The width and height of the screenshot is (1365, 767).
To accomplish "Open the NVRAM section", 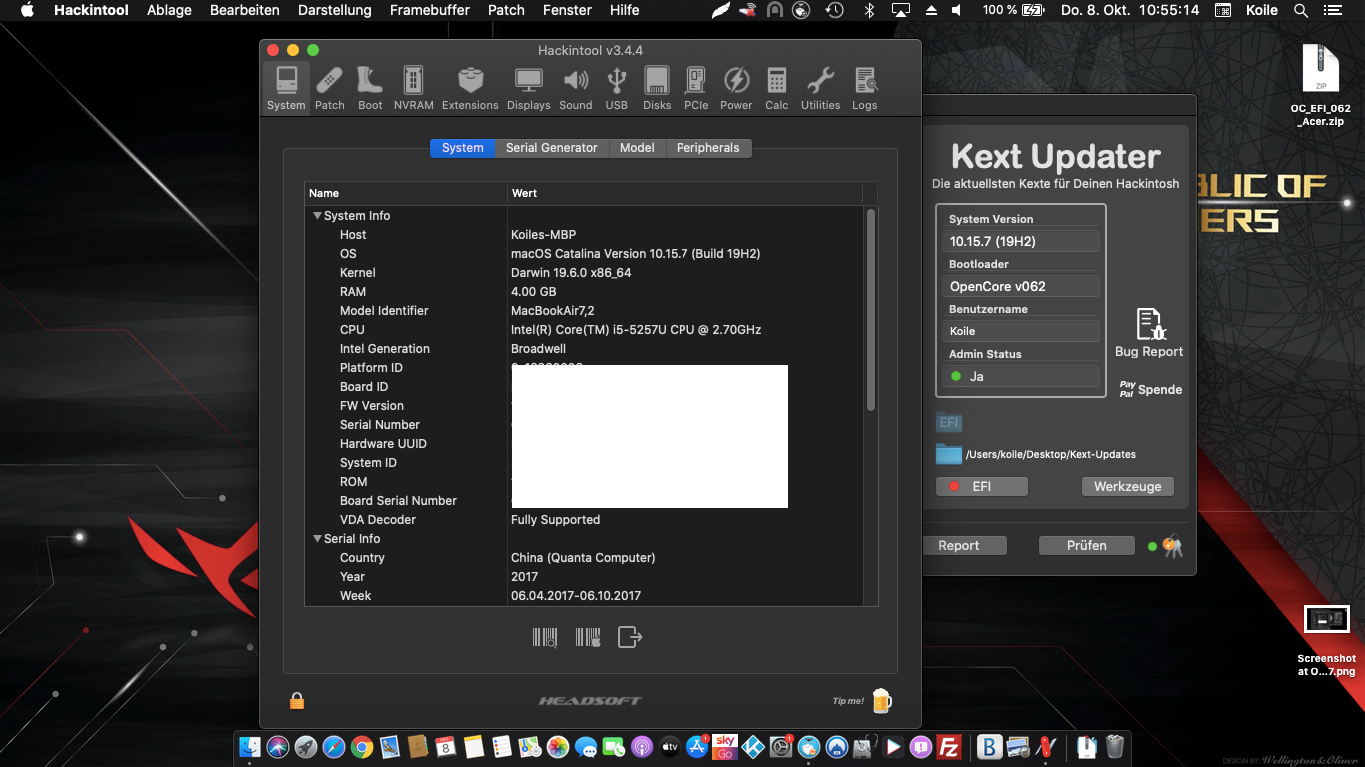I will click(x=413, y=88).
